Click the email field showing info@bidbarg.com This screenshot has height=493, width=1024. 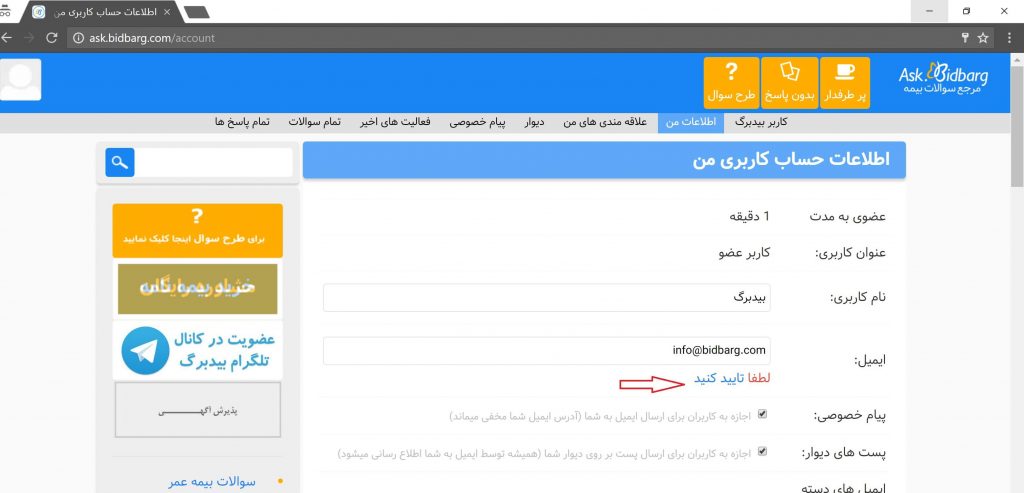(x=547, y=351)
